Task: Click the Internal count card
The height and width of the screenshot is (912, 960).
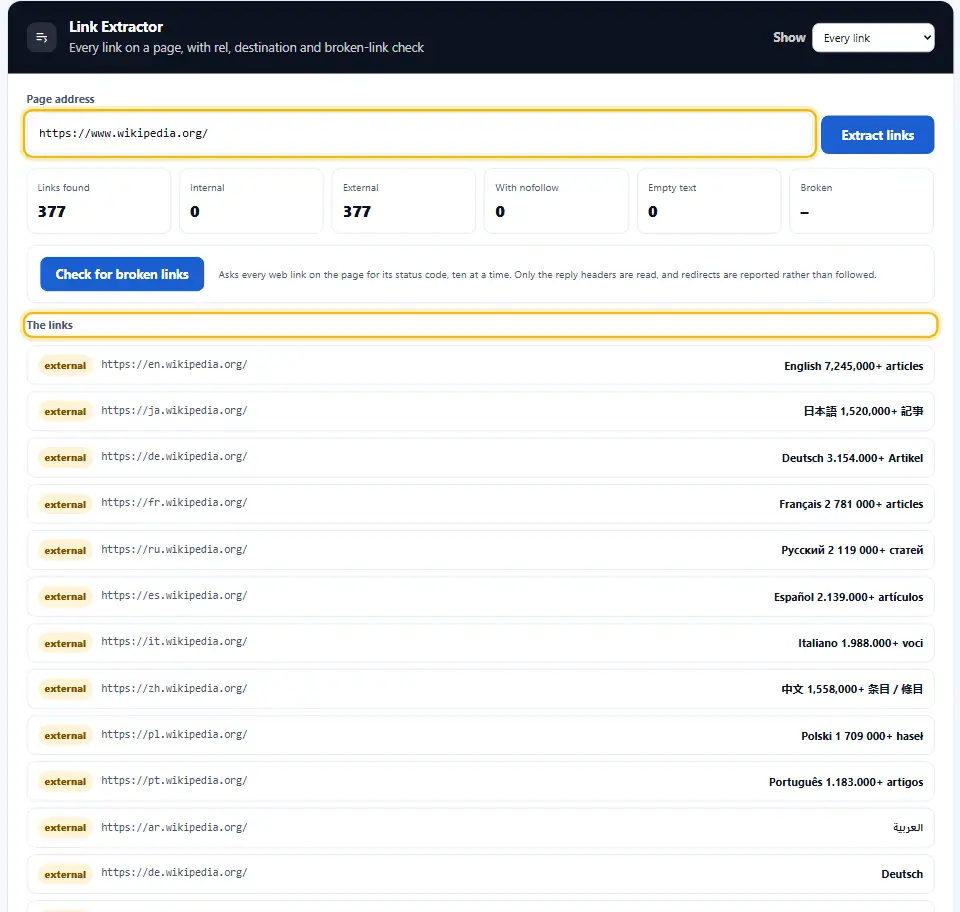Action: (x=251, y=201)
